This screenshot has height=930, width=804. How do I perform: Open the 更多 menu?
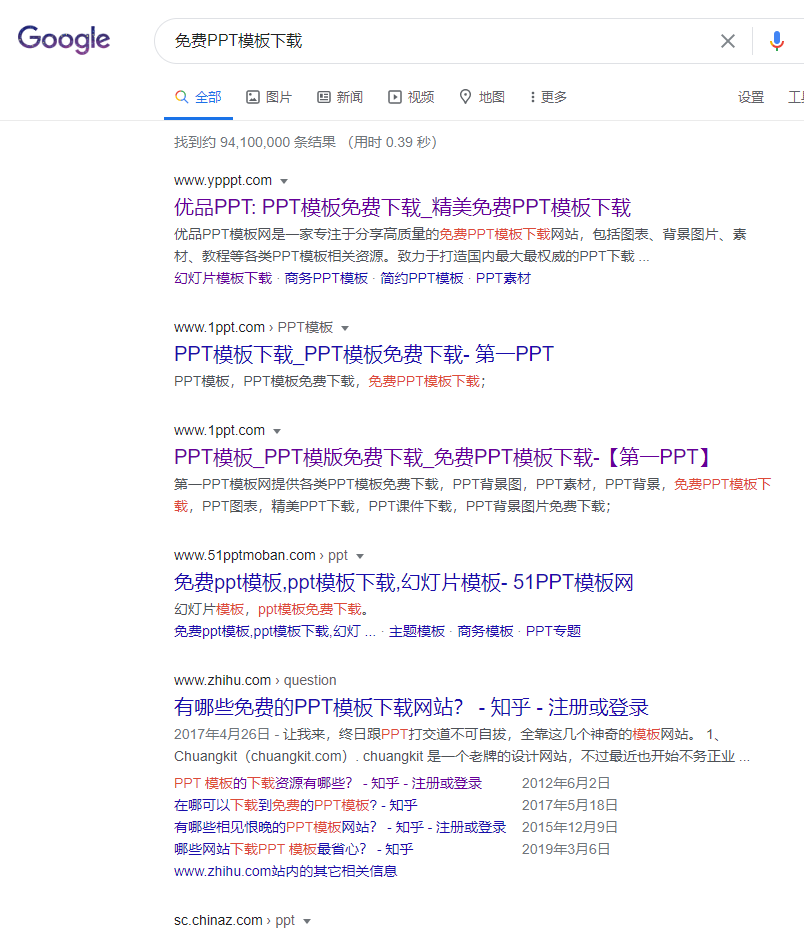pyautogui.click(x=548, y=97)
